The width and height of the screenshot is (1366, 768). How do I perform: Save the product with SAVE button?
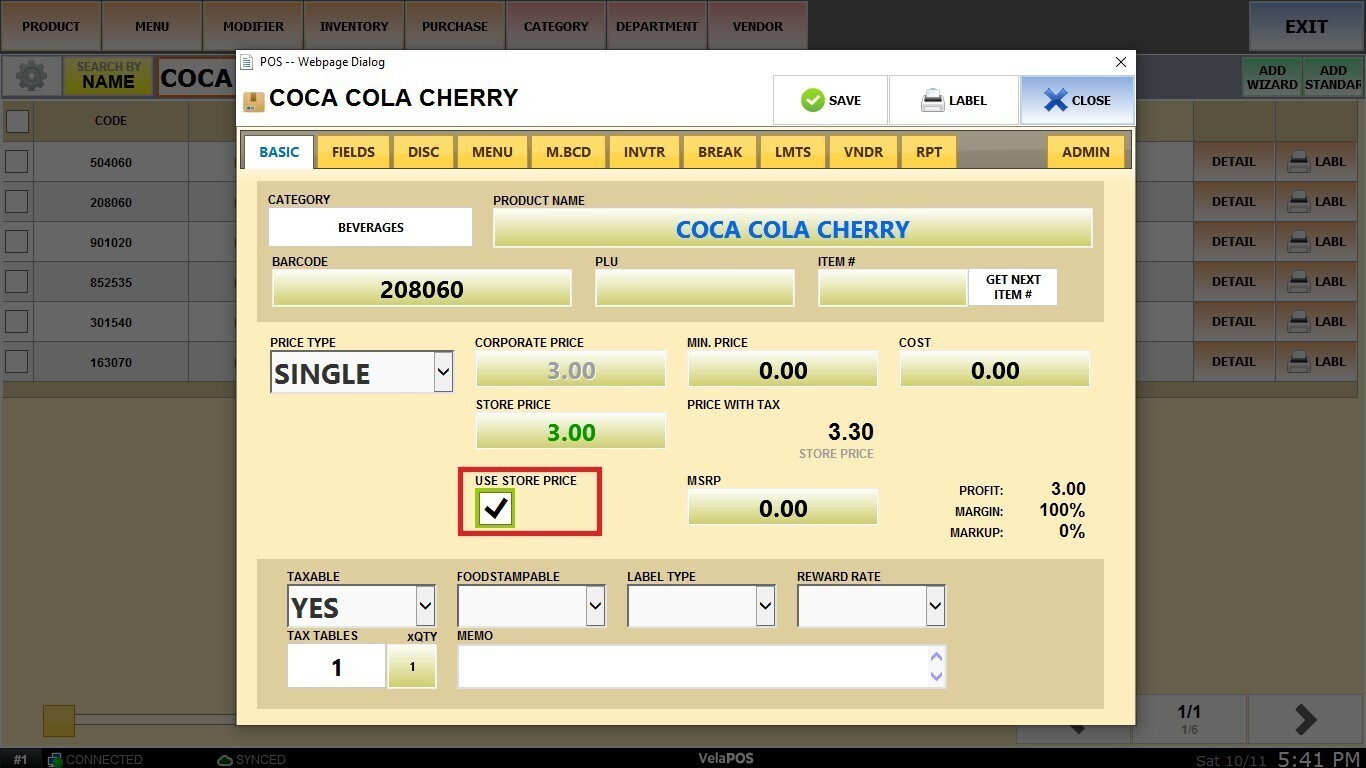tap(830, 100)
